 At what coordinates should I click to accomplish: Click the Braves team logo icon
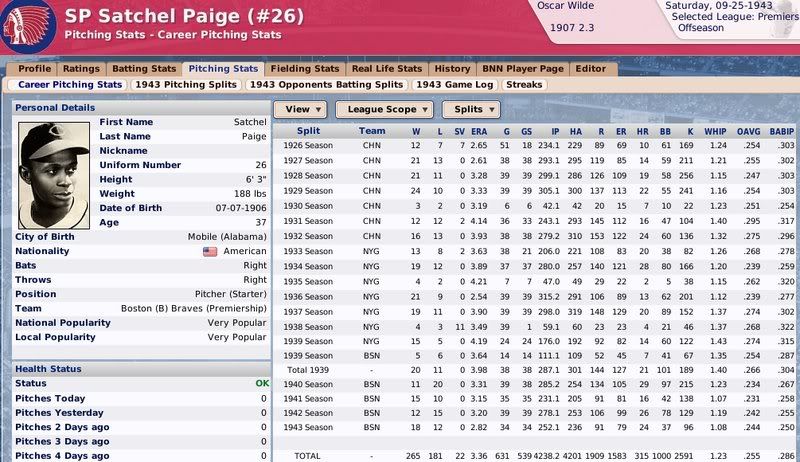click(24, 24)
